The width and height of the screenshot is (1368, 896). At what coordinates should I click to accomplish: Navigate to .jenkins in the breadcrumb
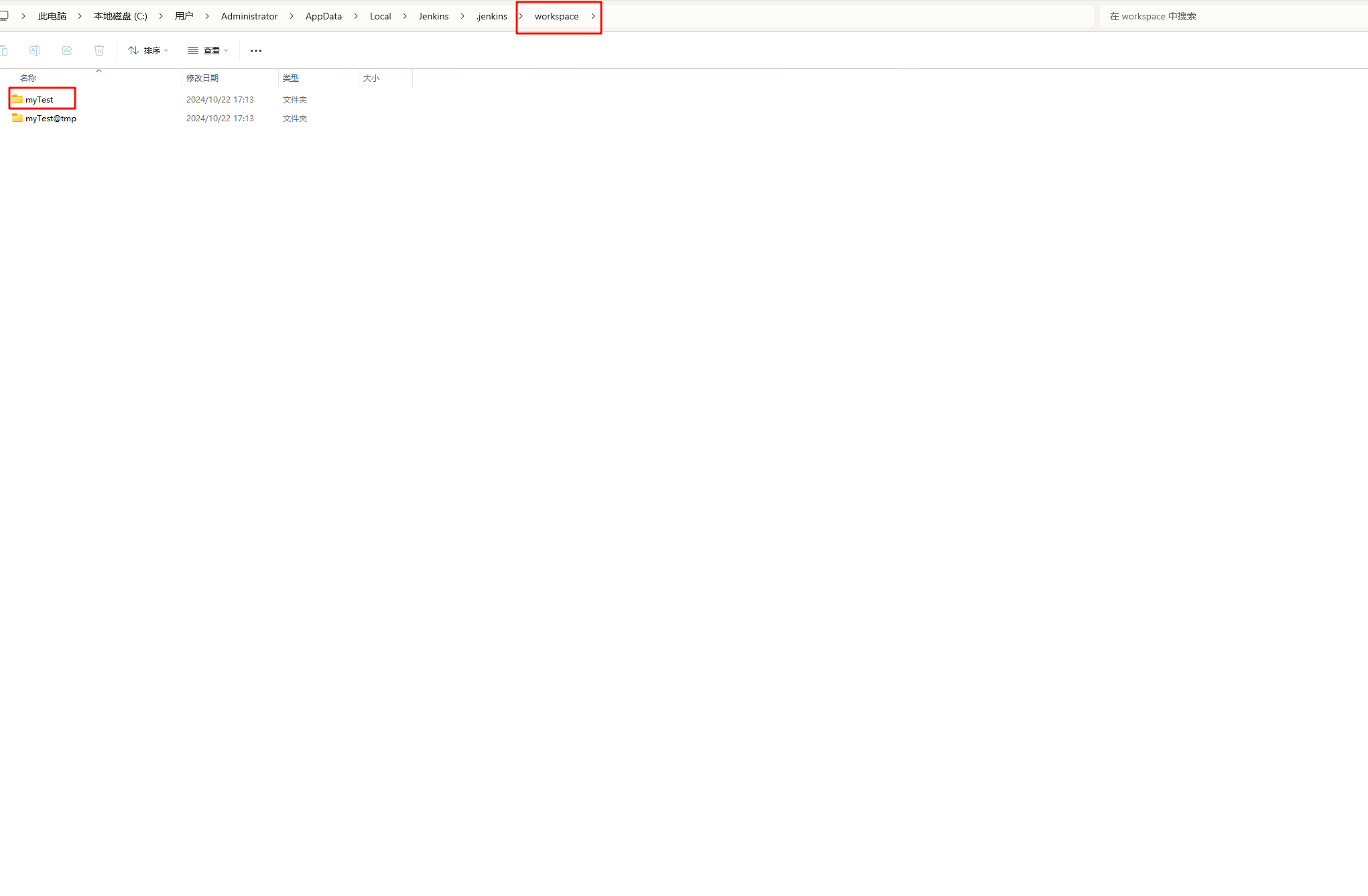point(492,16)
